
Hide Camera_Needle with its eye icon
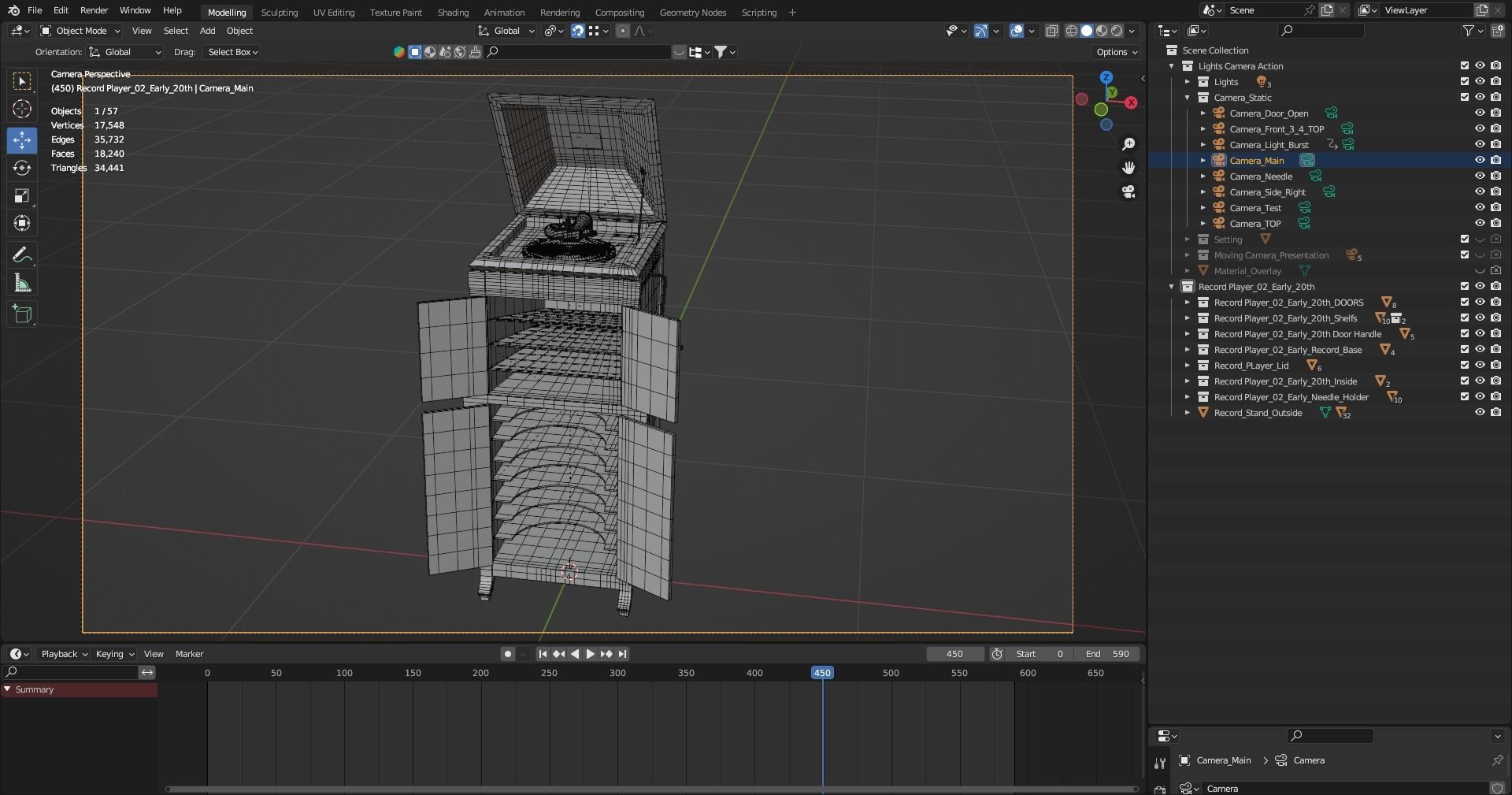tap(1480, 176)
